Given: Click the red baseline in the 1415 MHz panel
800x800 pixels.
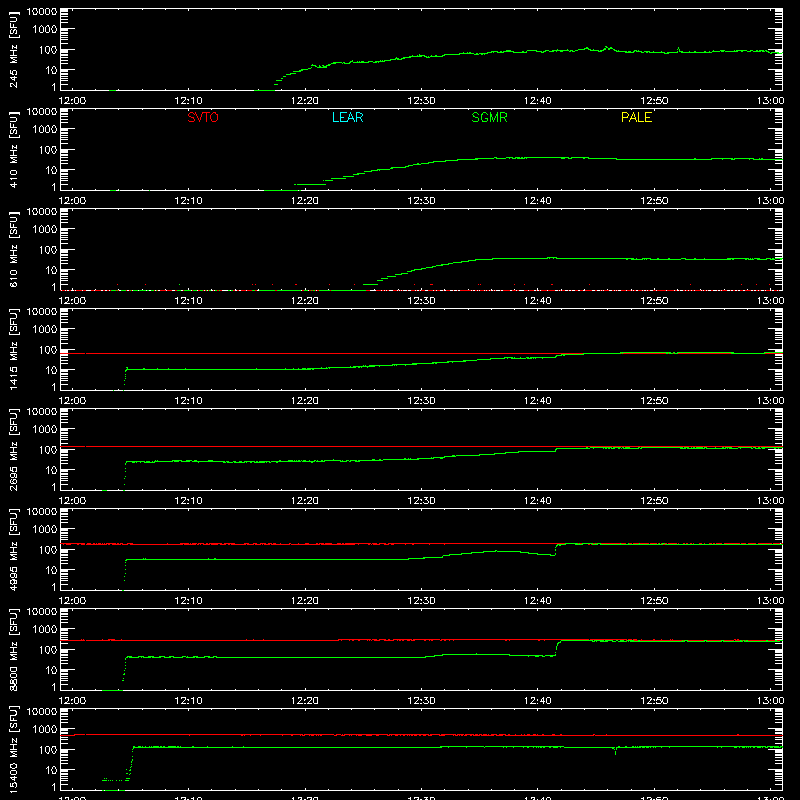Looking at the screenshot, I should pos(421,353).
